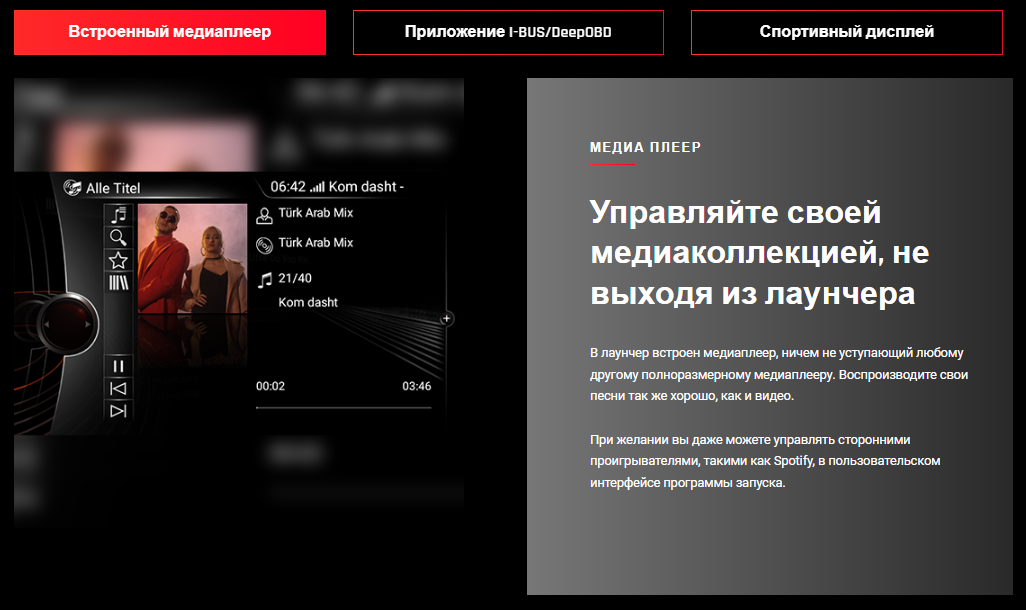Viewport: 1026px width, 610px height.
Task: Select the music note icon in player sidebar
Action: [118, 215]
